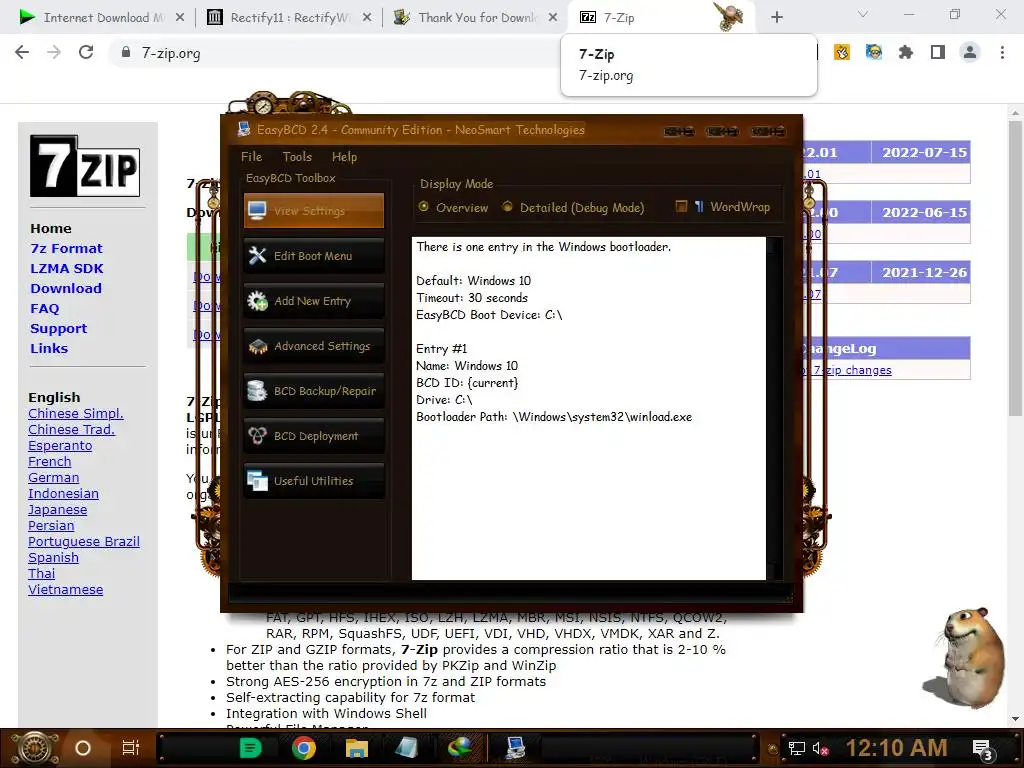Open Links page in 7-Zip sidebar
Screen dimensions: 1024x768
click(48, 349)
